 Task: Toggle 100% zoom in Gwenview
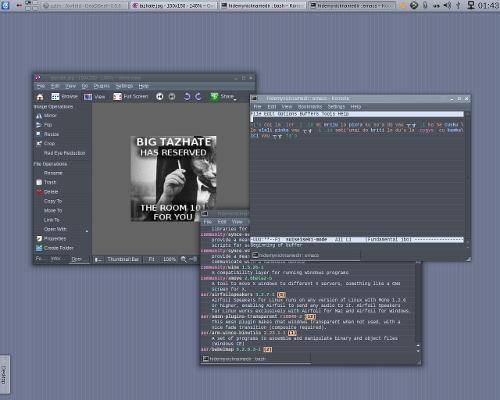pos(169,259)
